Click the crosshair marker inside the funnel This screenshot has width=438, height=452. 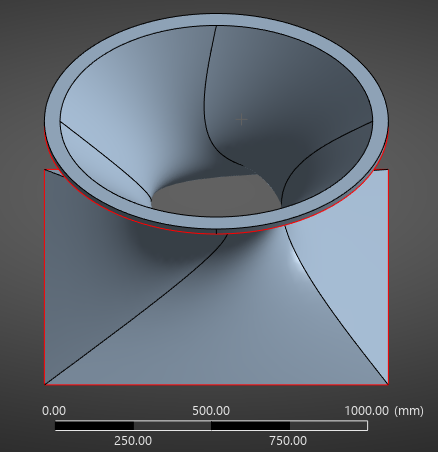(241, 119)
